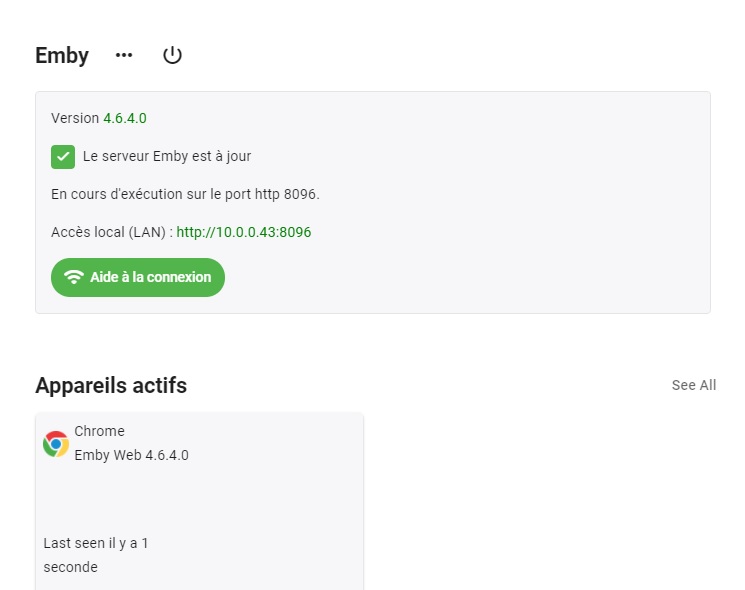The width and height of the screenshot is (745, 590).
Task: Click the power icon next to Emby
Action: (172, 55)
